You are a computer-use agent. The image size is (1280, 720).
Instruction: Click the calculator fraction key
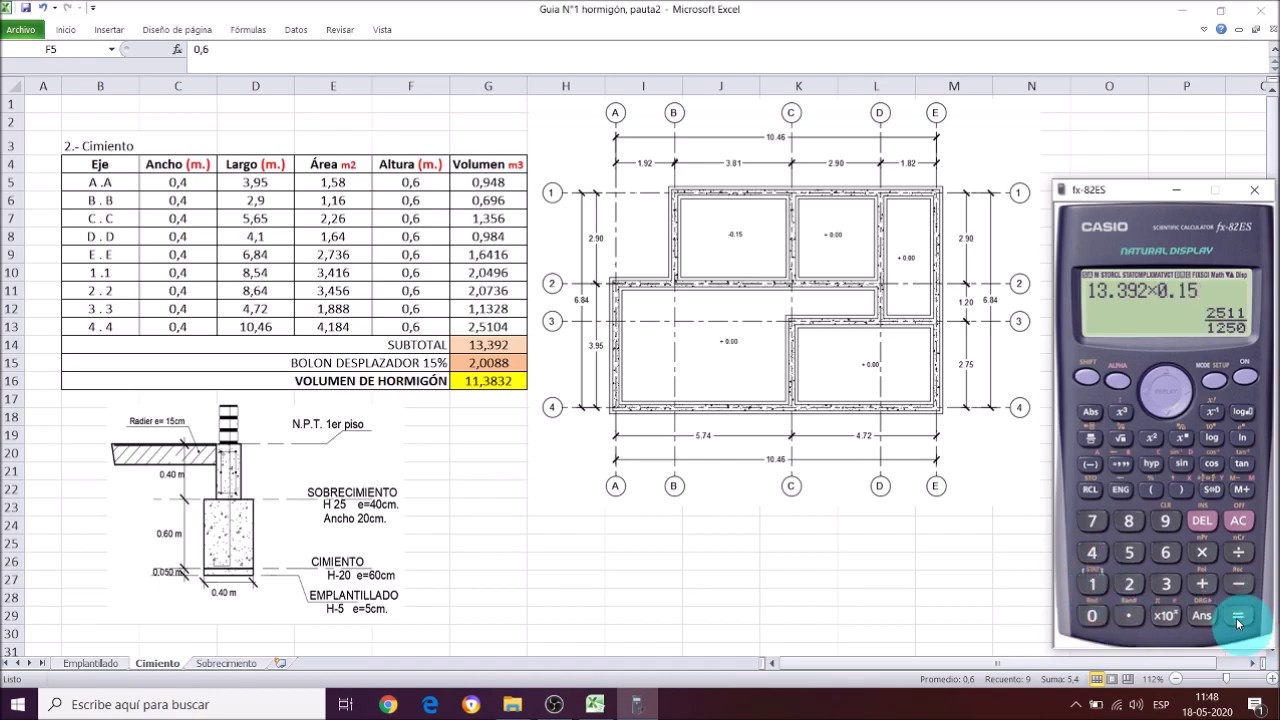(x=1091, y=438)
